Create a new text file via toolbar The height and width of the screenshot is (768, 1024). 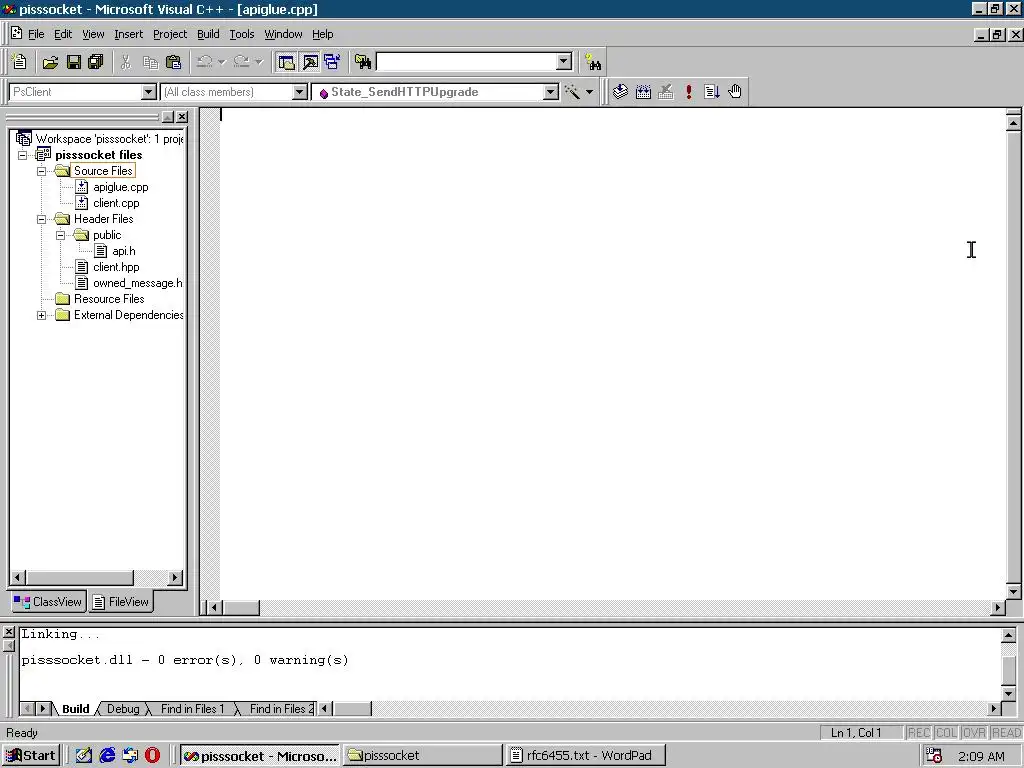click(20, 62)
